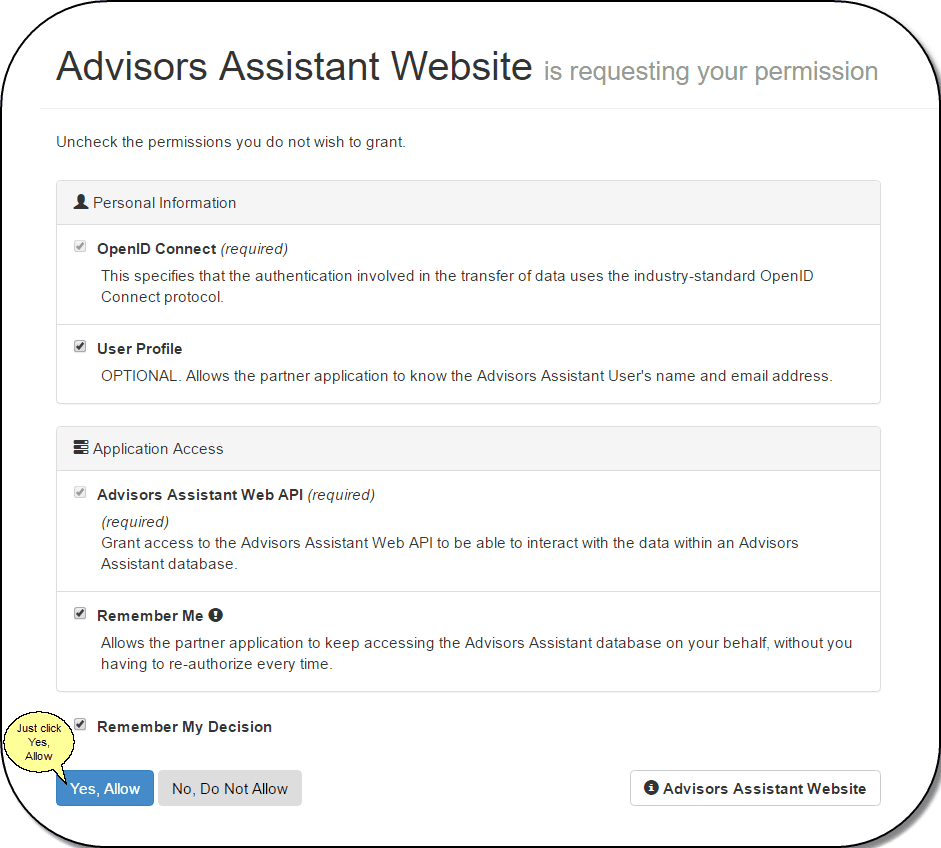Click the disabled OpenID Connect checkbox
The height and width of the screenshot is (848, 941).
tap(80, 246)
